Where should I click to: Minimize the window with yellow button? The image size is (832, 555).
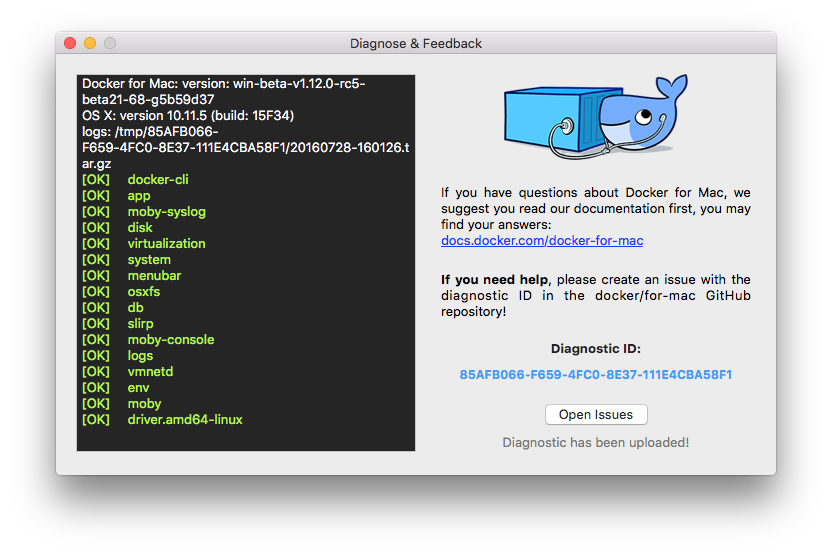click(90, 43)
